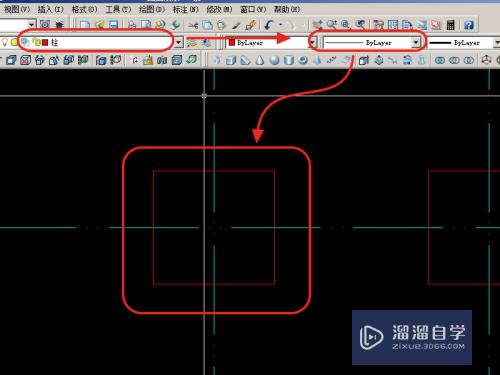The height and width of the screenshot is (375, 500).
Task: Open the Tool Palettes icon
Action: pyautogui.click(x=407, y=25)
